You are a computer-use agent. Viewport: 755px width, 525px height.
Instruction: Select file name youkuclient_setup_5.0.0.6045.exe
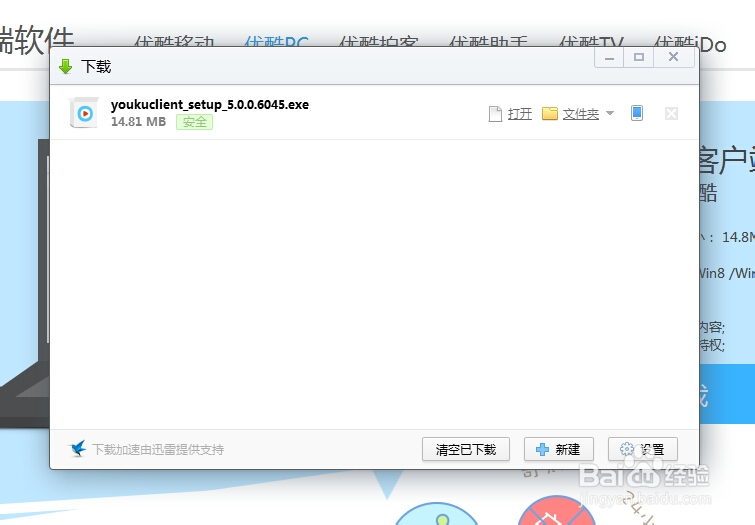[x=210, y=105]
